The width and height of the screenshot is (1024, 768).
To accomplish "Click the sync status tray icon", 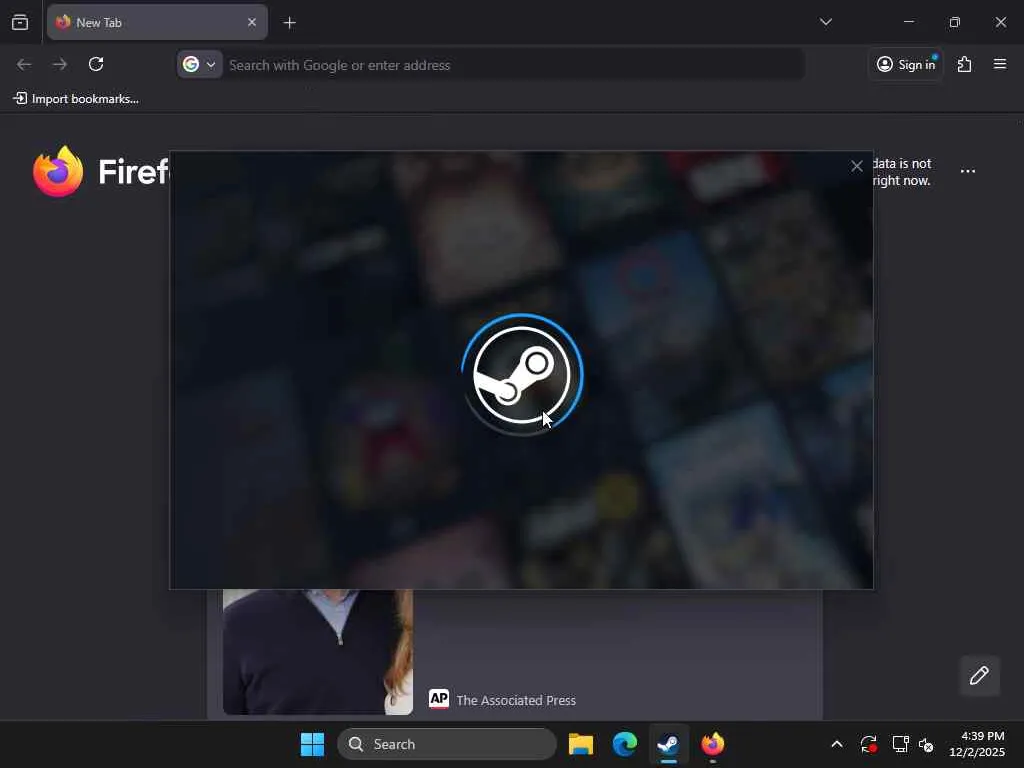I will pyautogui.click(x=869, y=744).
